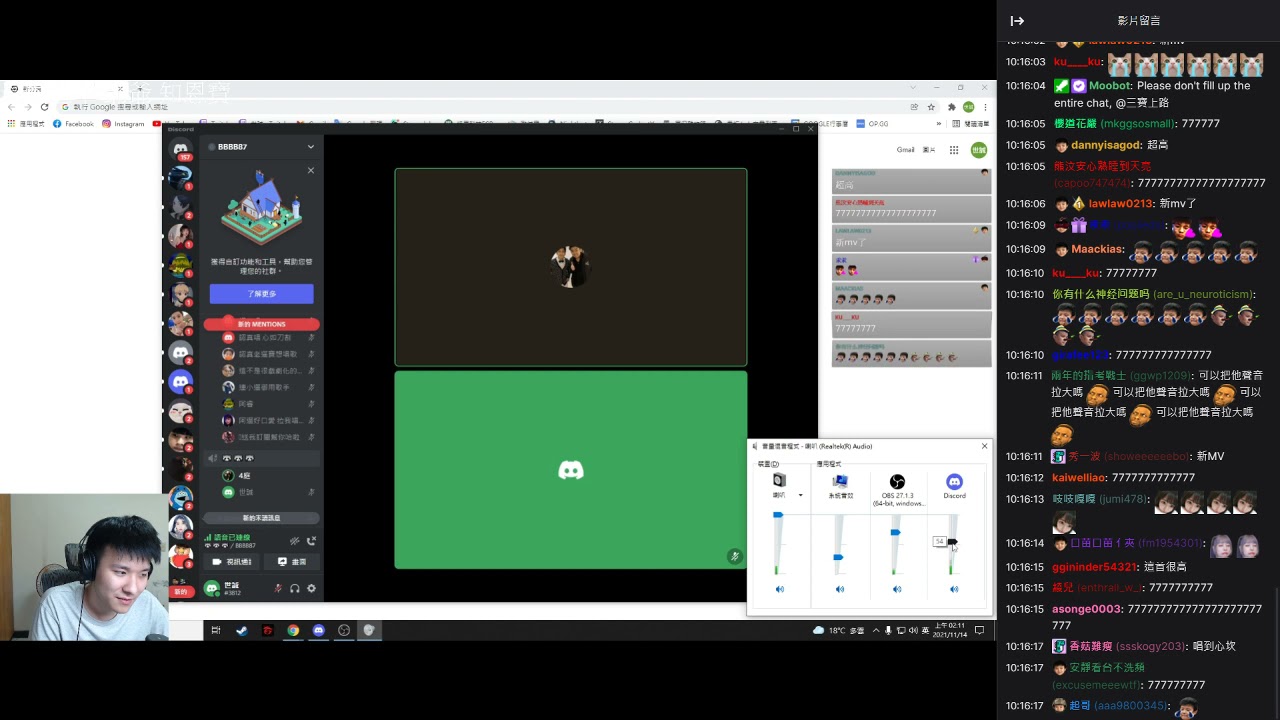
Task: Reload the Chrome page
Action: (44, 107)
